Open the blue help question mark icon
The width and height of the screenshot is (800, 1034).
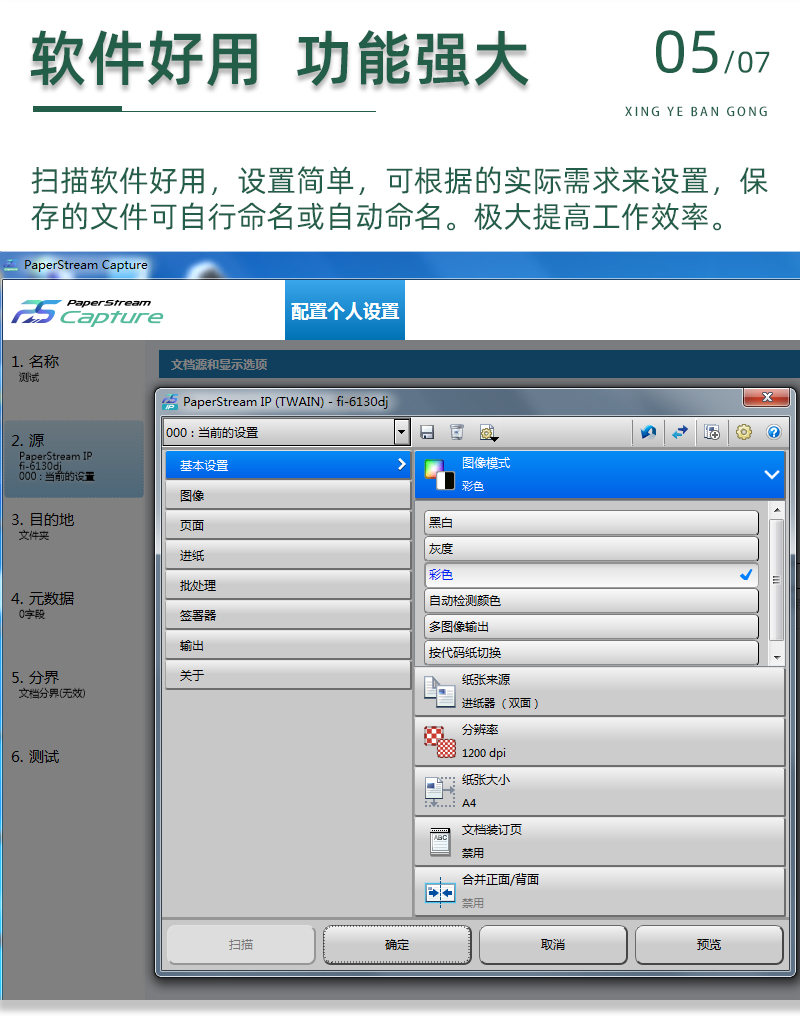click(x=774, y=432)
